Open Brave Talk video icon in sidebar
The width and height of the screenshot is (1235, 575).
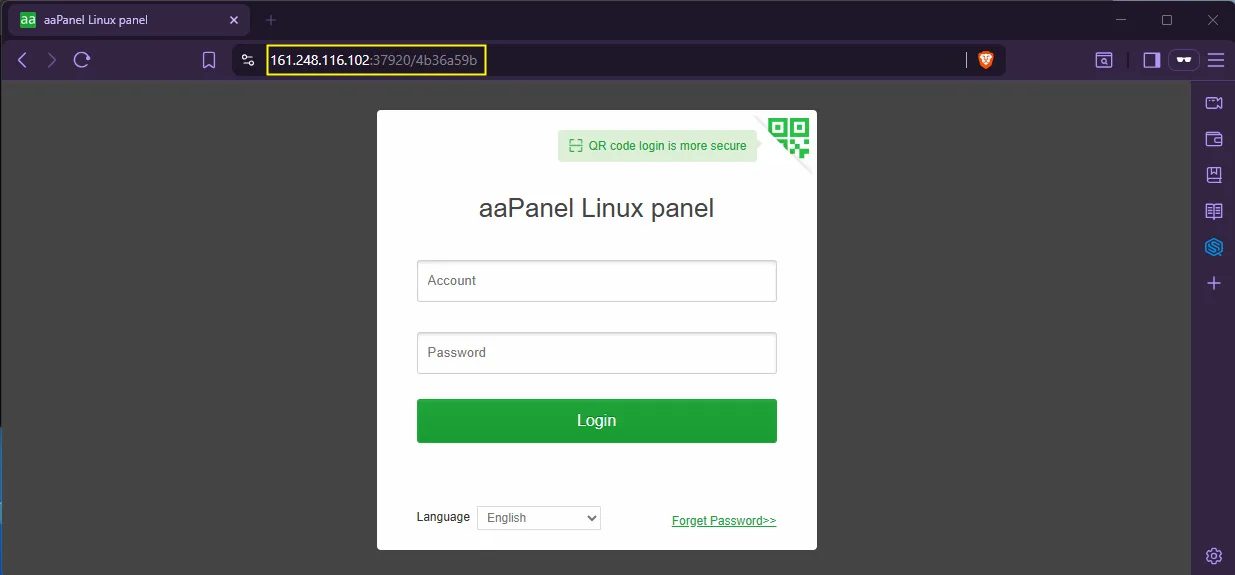(x=1214, y=103)
